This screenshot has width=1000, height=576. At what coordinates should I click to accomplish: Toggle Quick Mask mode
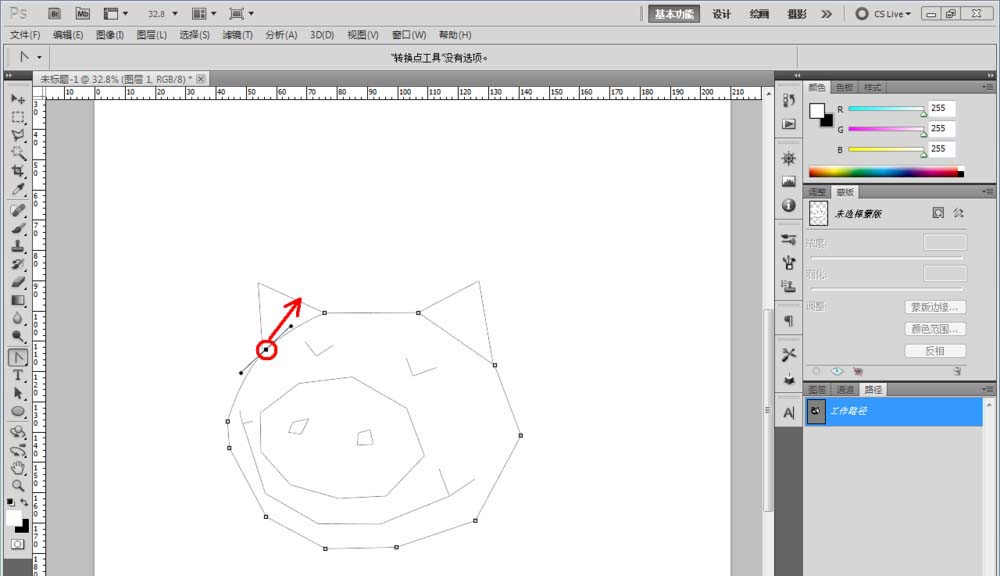18,544
